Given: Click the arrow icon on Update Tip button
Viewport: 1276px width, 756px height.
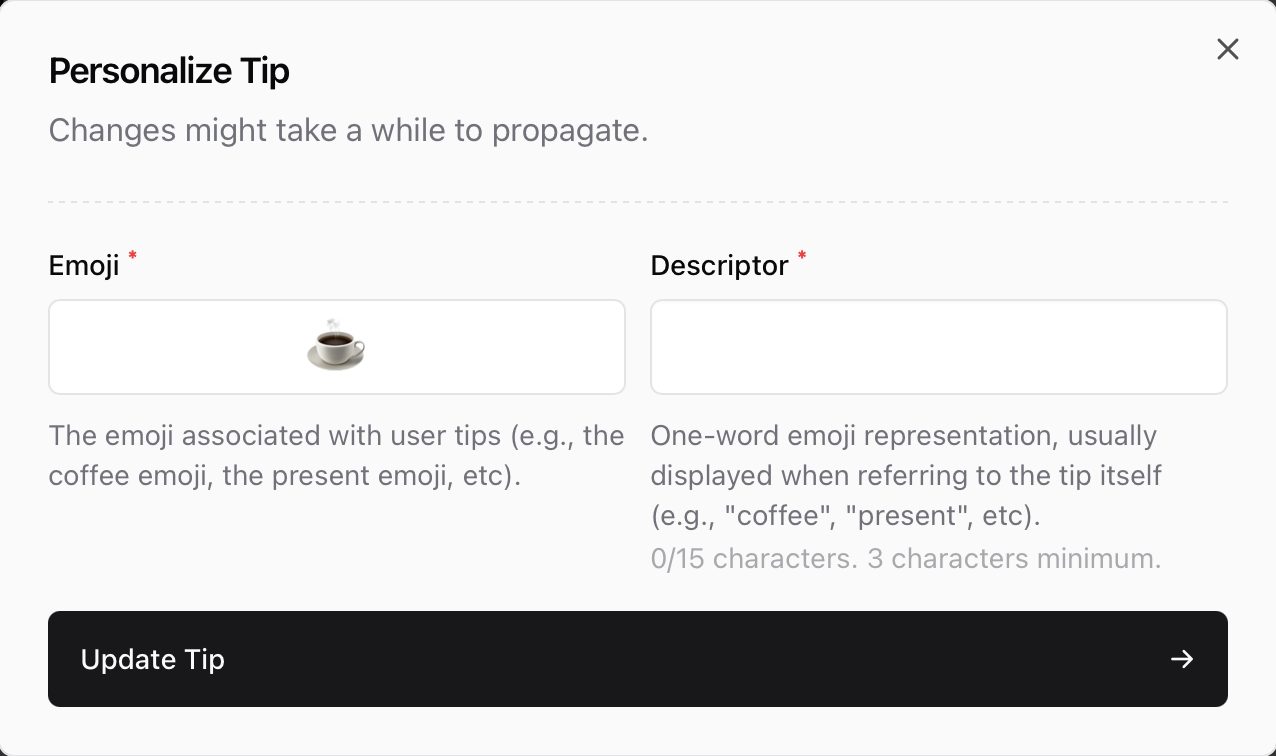Looking at the screenshot, I should click(1182, 659).
